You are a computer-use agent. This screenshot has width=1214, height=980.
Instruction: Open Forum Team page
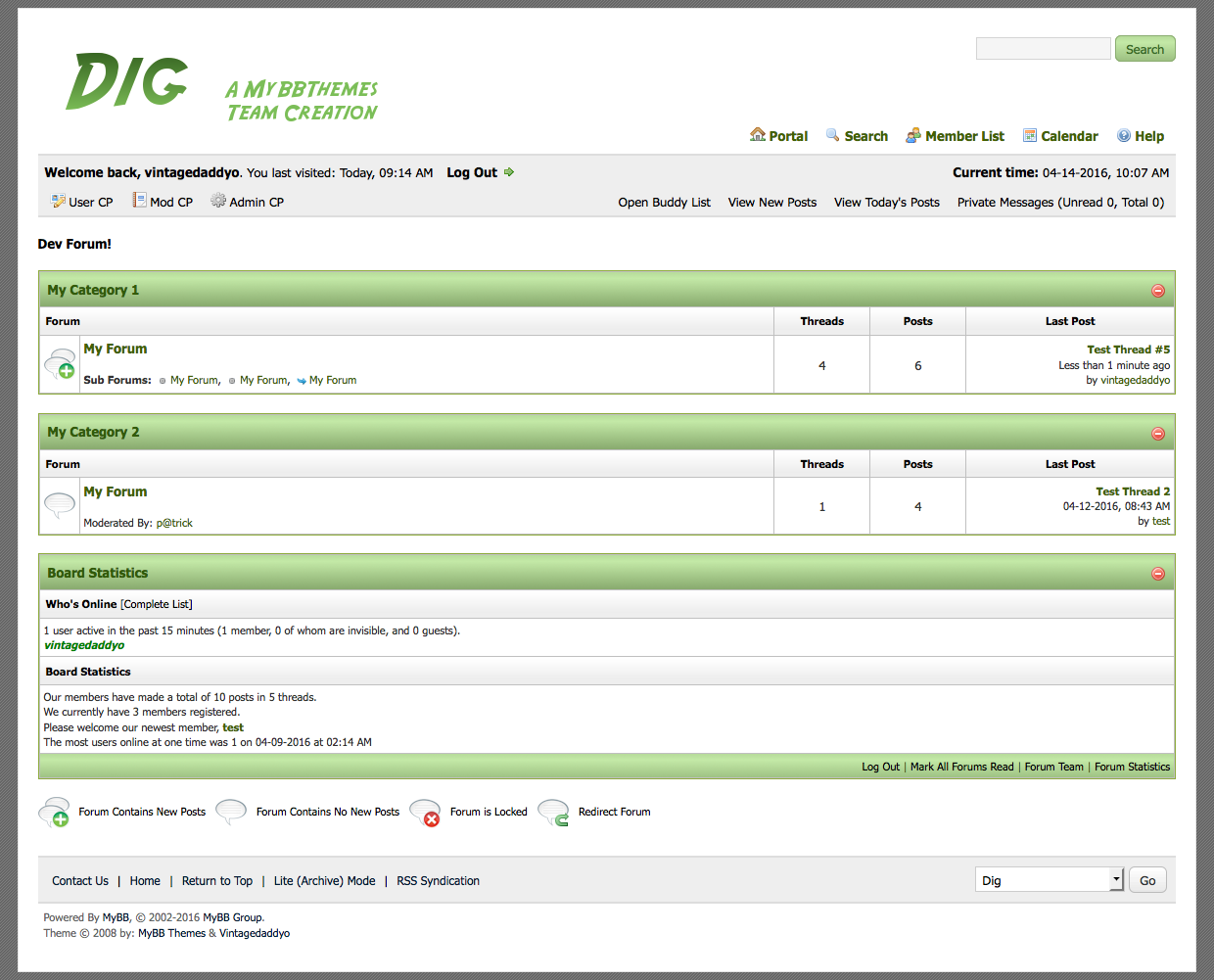tap(1053, 767)
